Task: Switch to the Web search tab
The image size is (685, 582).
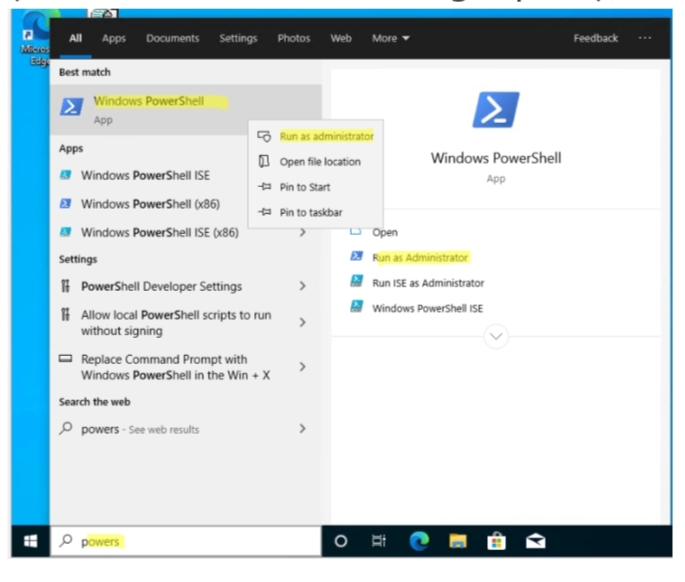Action: click(x=341, y=38)
